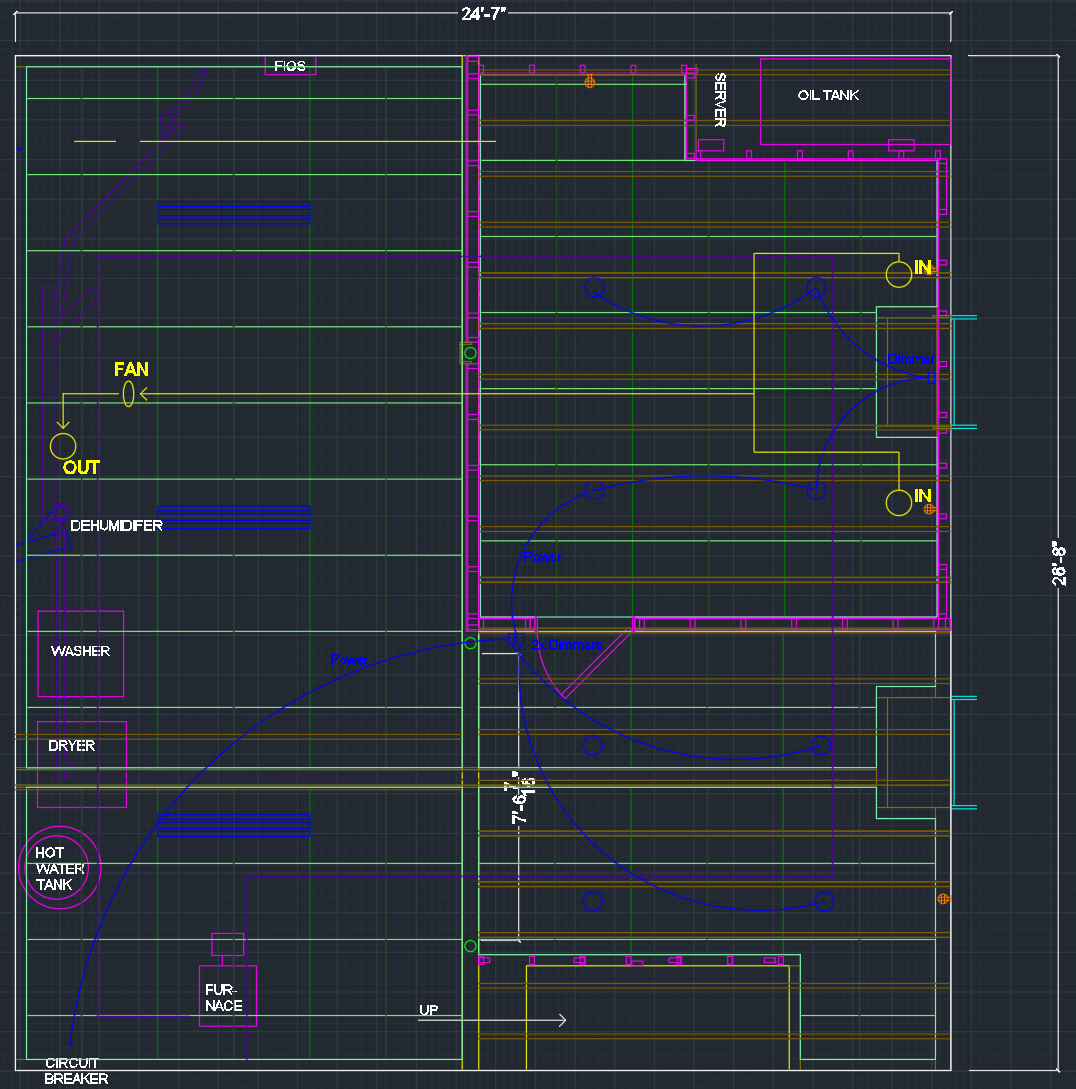This screenshot has height=1089, width=1076.
Task: Select the magenta DRYER box
Action: [x=82, y=764]
